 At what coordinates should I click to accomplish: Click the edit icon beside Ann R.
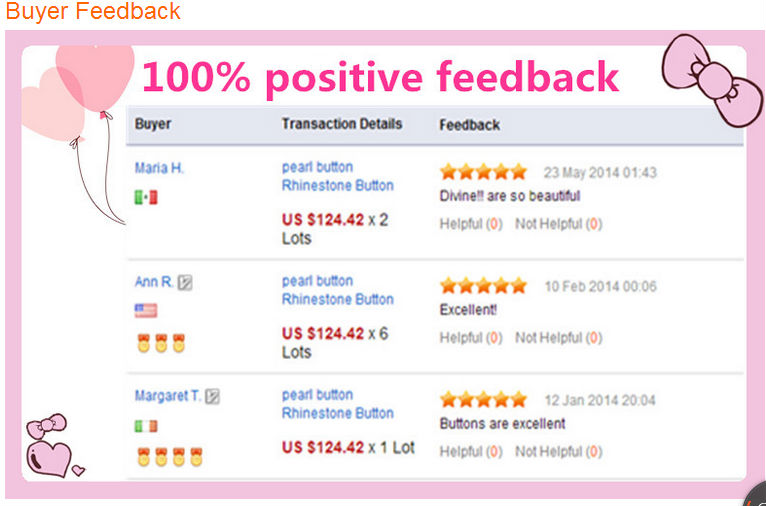185,282
